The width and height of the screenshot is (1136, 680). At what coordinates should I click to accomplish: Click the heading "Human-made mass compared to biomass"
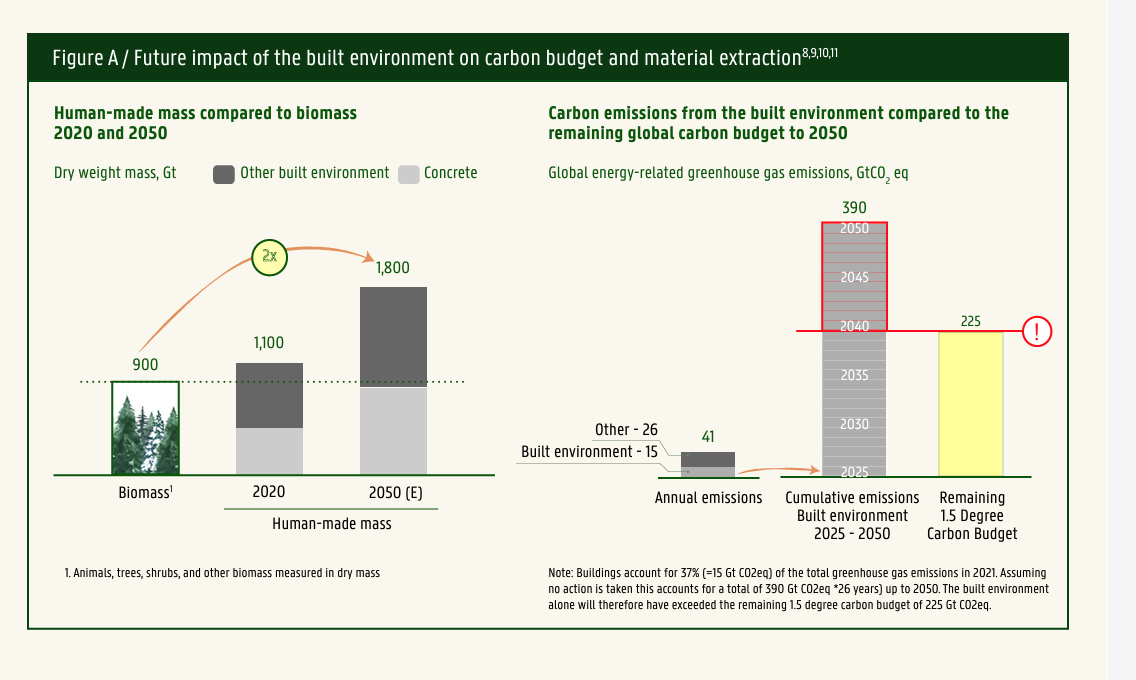click(205, 113)
